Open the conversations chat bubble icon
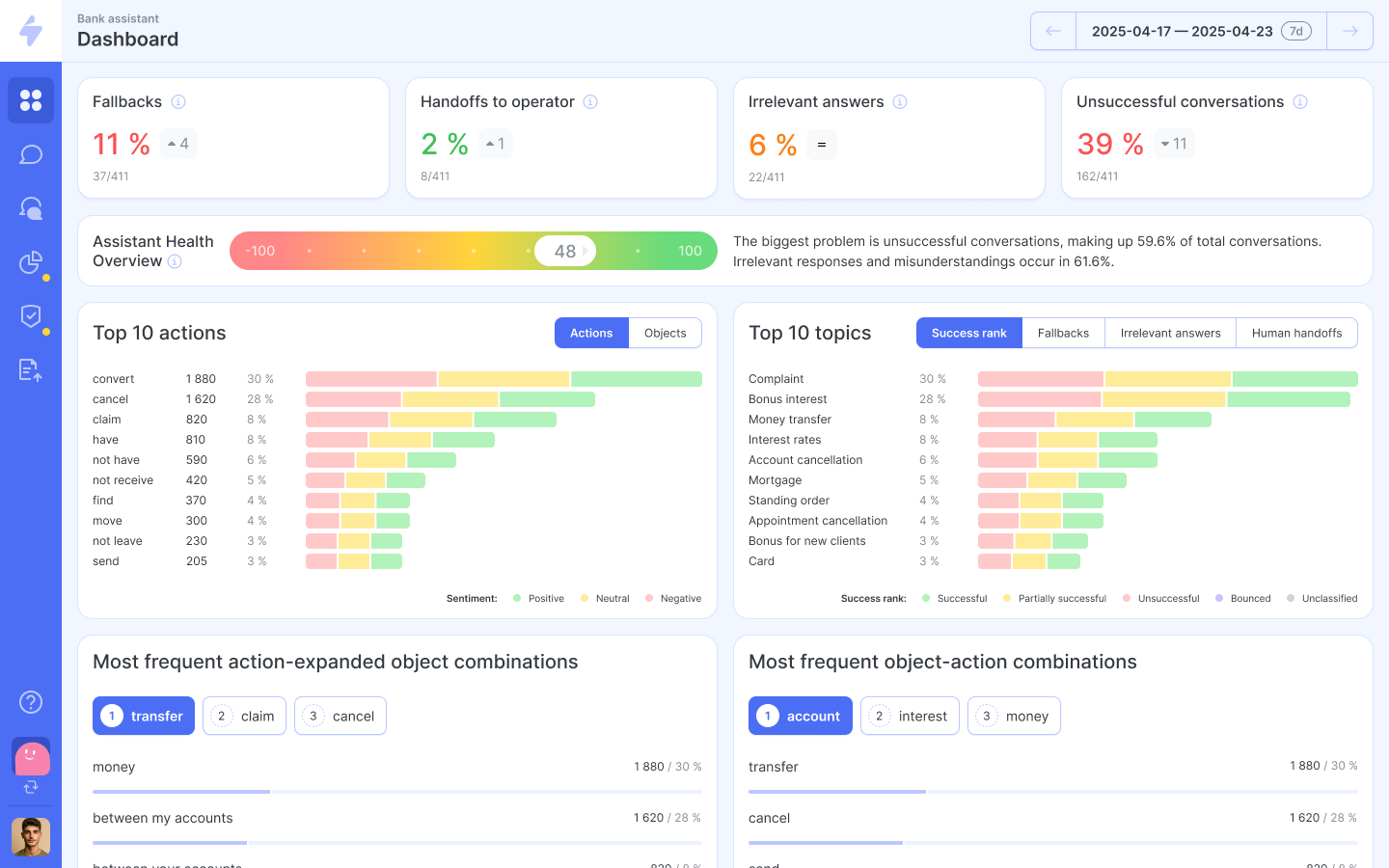1389x868 pixels. [31, 154]
